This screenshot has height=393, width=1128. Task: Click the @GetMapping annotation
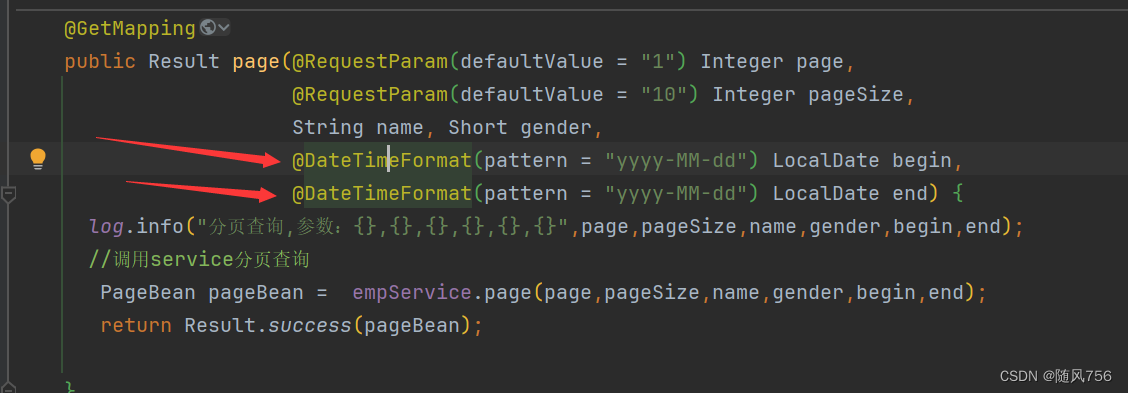point(130,29)
